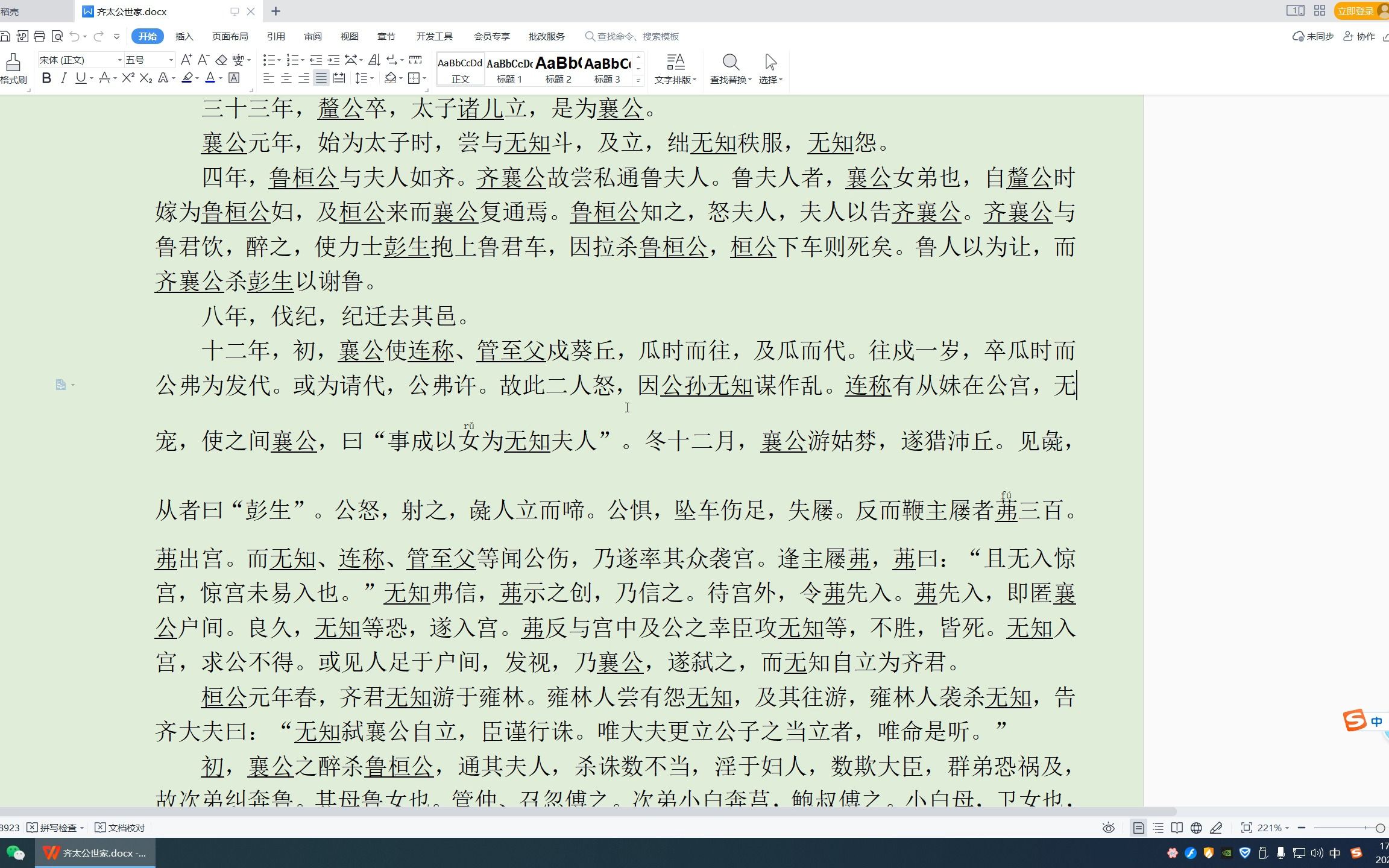
Task: Click the increase indent icon
Action: click(x=333, y=60)
